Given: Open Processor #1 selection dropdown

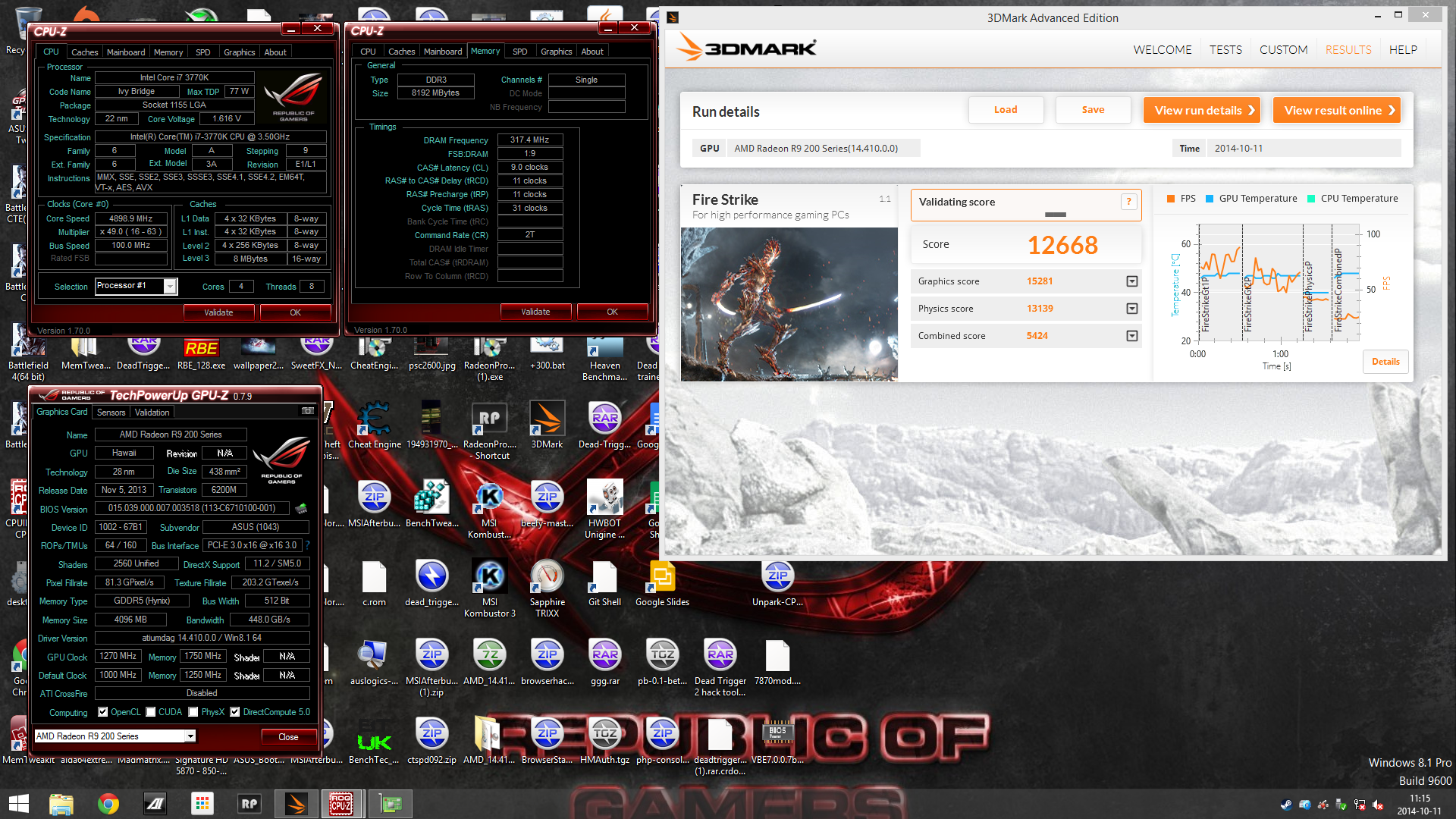Looking at the screenshot, I should 171,287.
